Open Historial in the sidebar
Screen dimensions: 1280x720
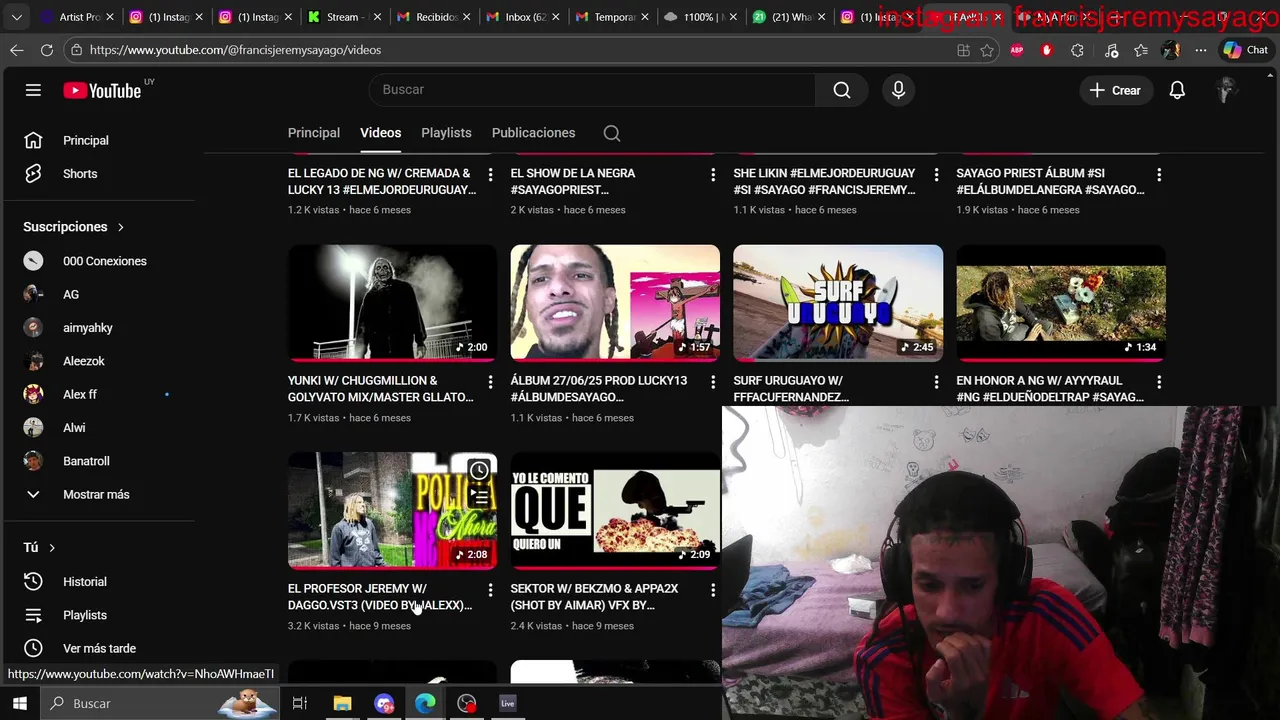(85, 582)
